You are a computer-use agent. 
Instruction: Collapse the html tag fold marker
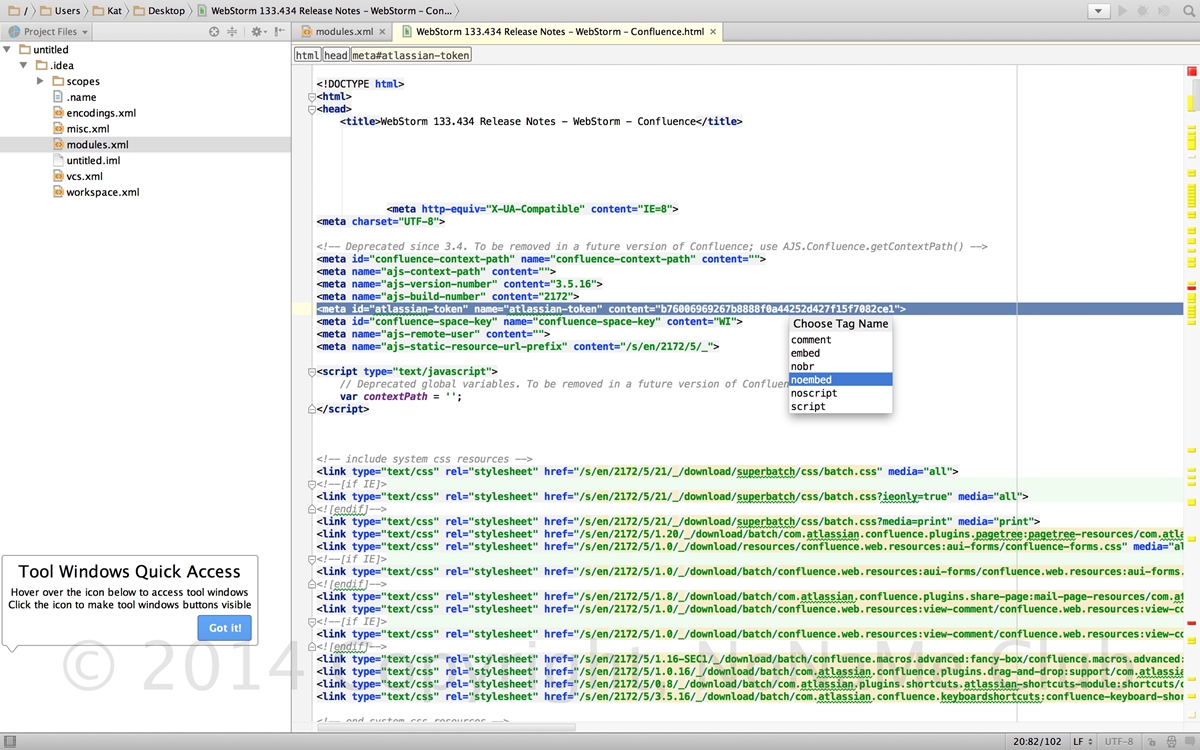pyautogui.click(x=312, y=97)
